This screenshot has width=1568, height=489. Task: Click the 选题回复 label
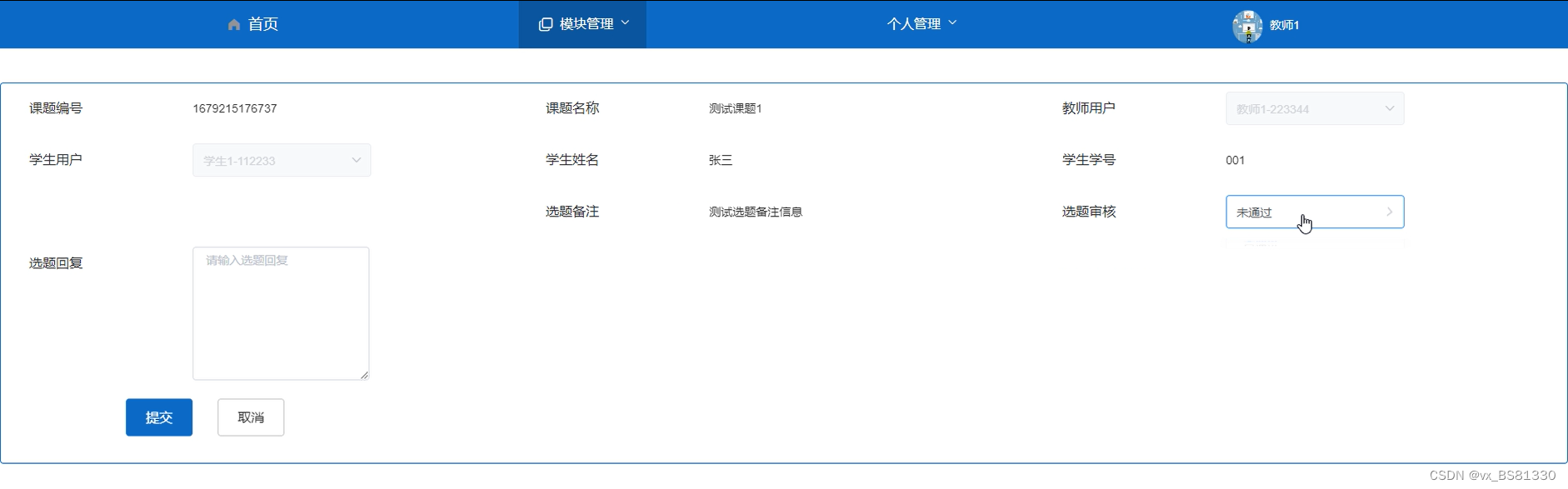pyautogui.click(x=56, y=263)
